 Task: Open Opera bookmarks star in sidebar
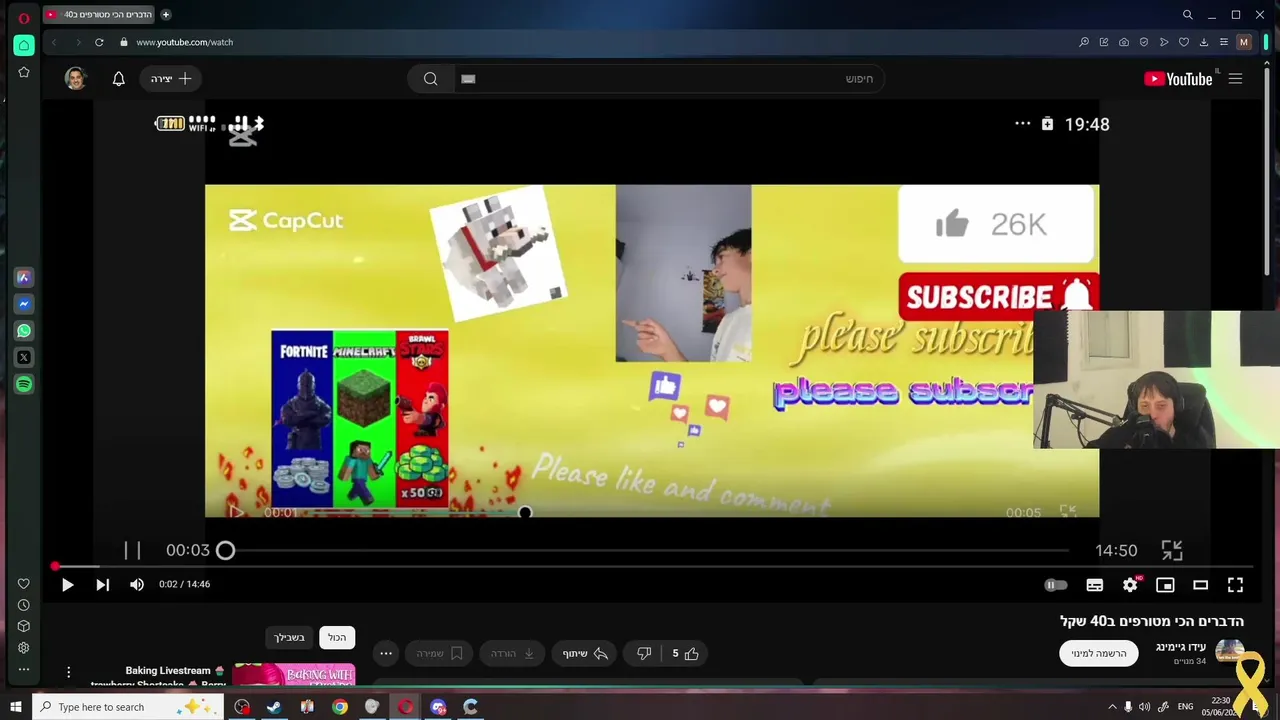click(24, 72)
